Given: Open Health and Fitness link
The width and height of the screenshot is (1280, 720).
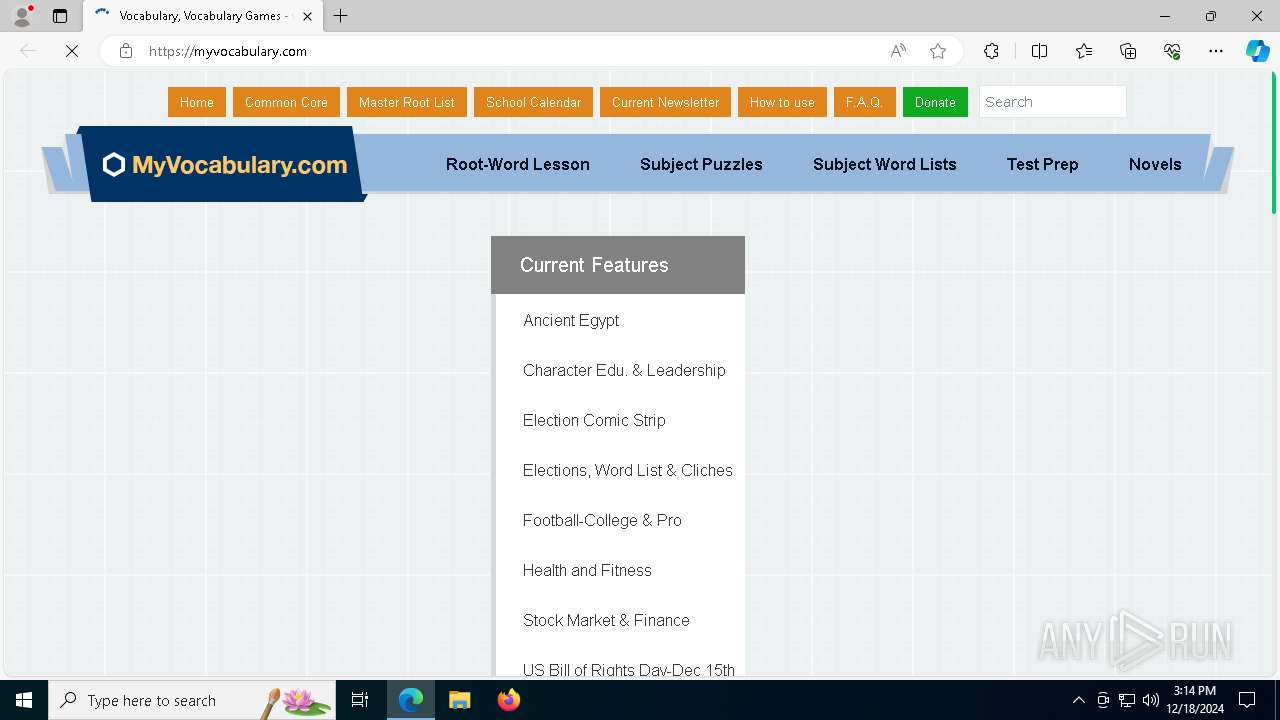Looking at the screenshot, I should point(587,570).
